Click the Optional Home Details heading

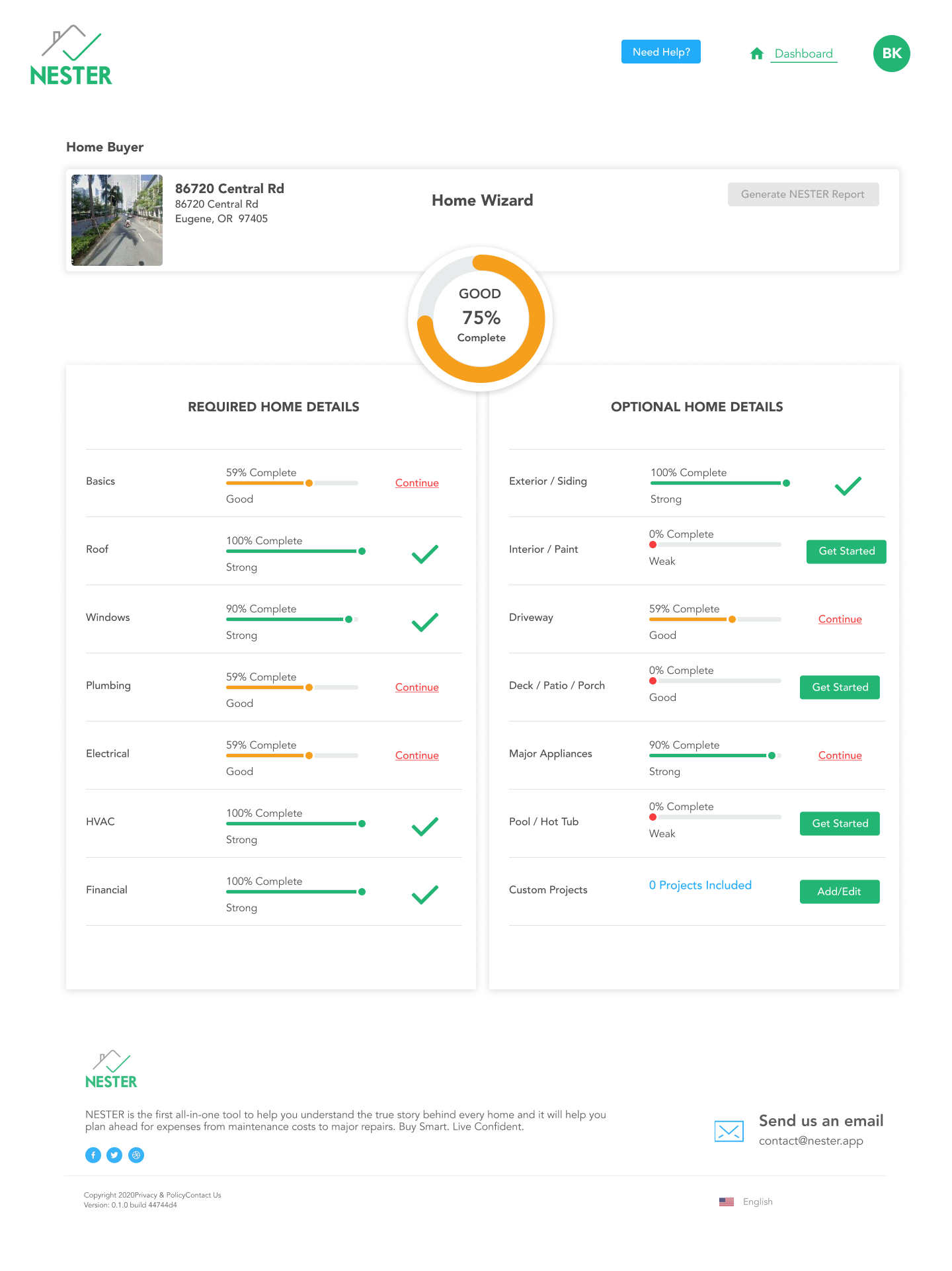click(x=697, y=407)
